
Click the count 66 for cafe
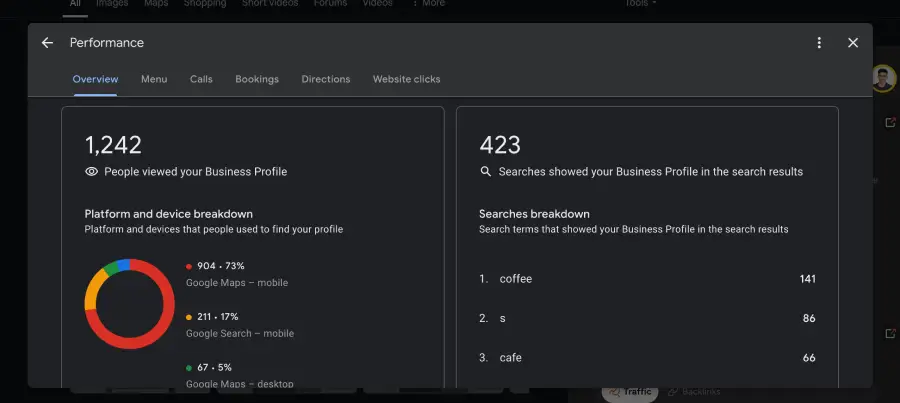tap(809, 358)
